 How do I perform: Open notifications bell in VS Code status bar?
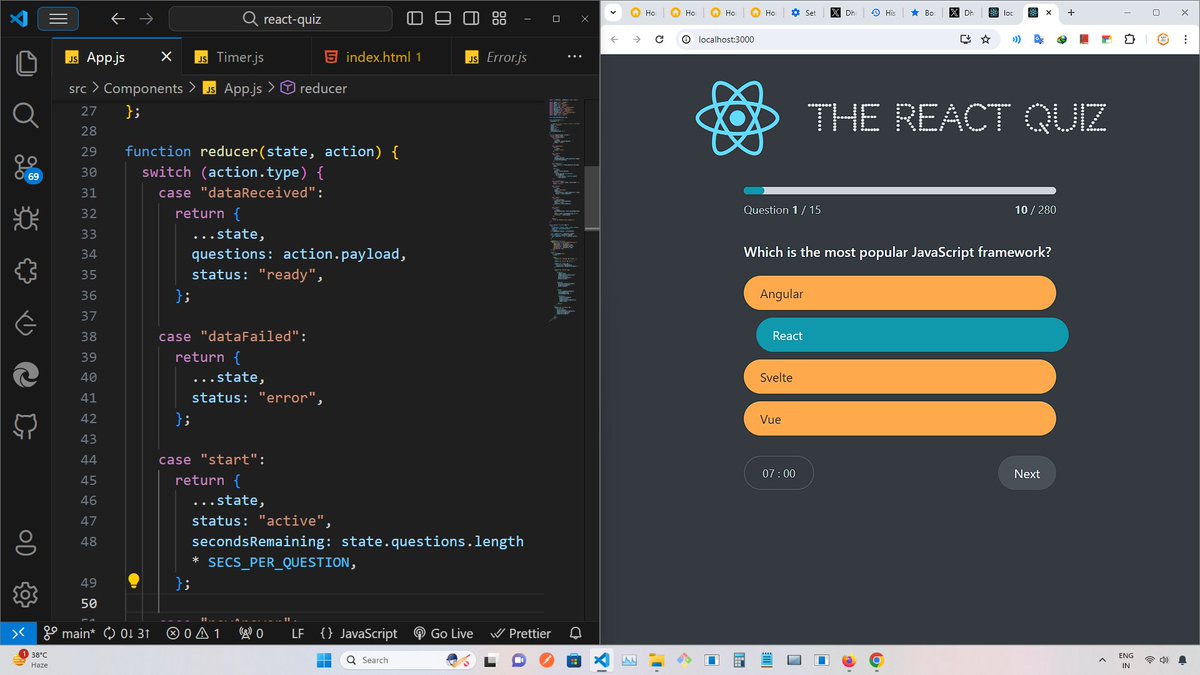pyautogui.click(x=575, y=633)
